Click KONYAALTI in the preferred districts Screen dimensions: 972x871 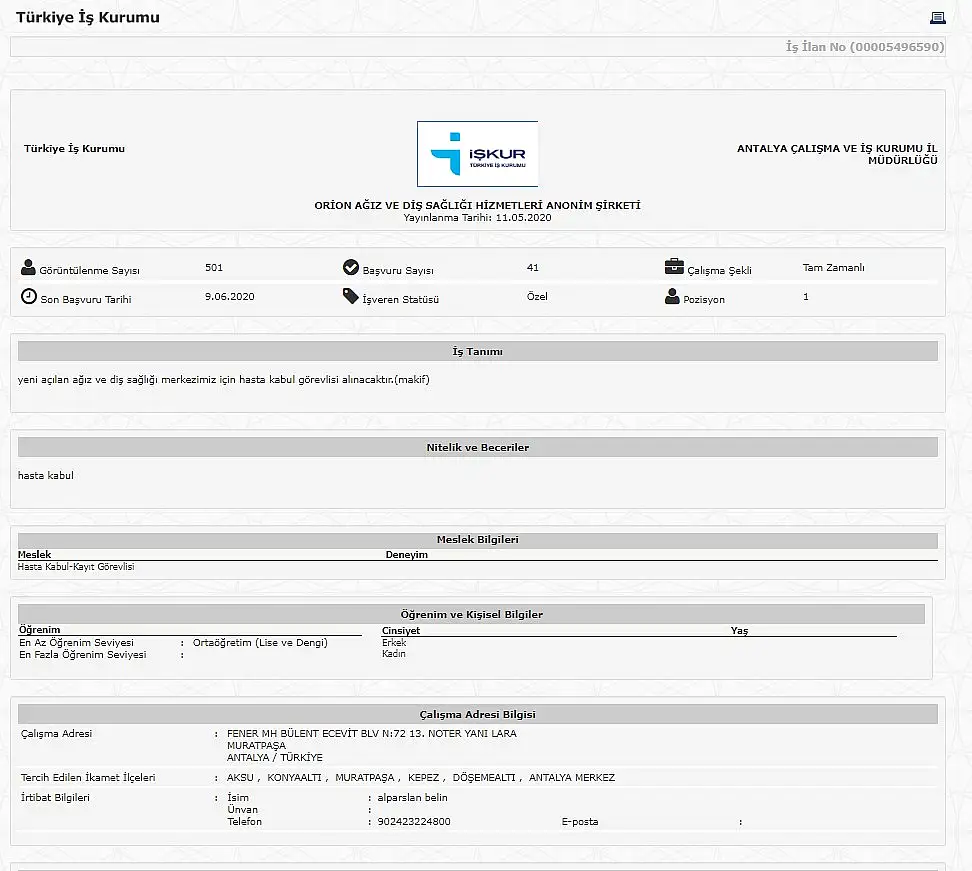(294, 777)
